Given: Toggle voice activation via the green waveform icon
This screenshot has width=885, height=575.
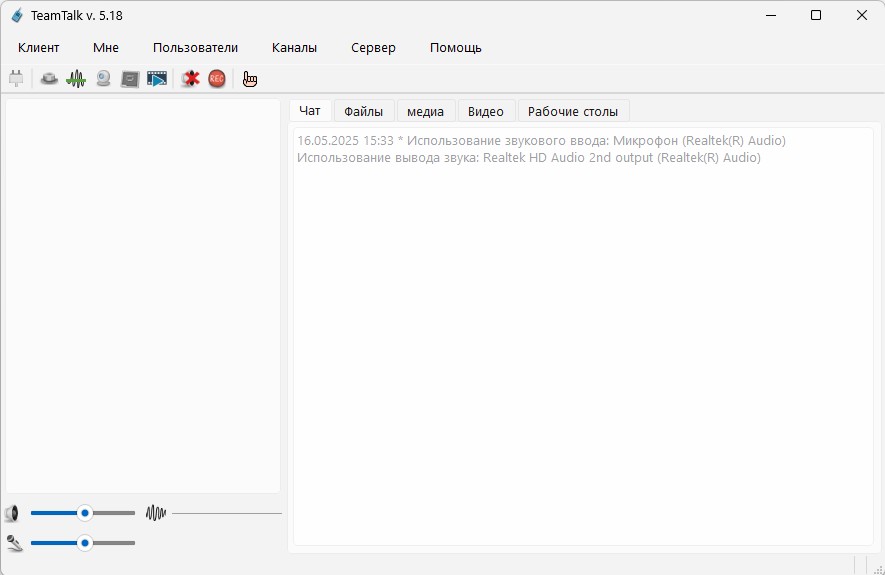Looking at the screenshot, I should coord(76,79).
